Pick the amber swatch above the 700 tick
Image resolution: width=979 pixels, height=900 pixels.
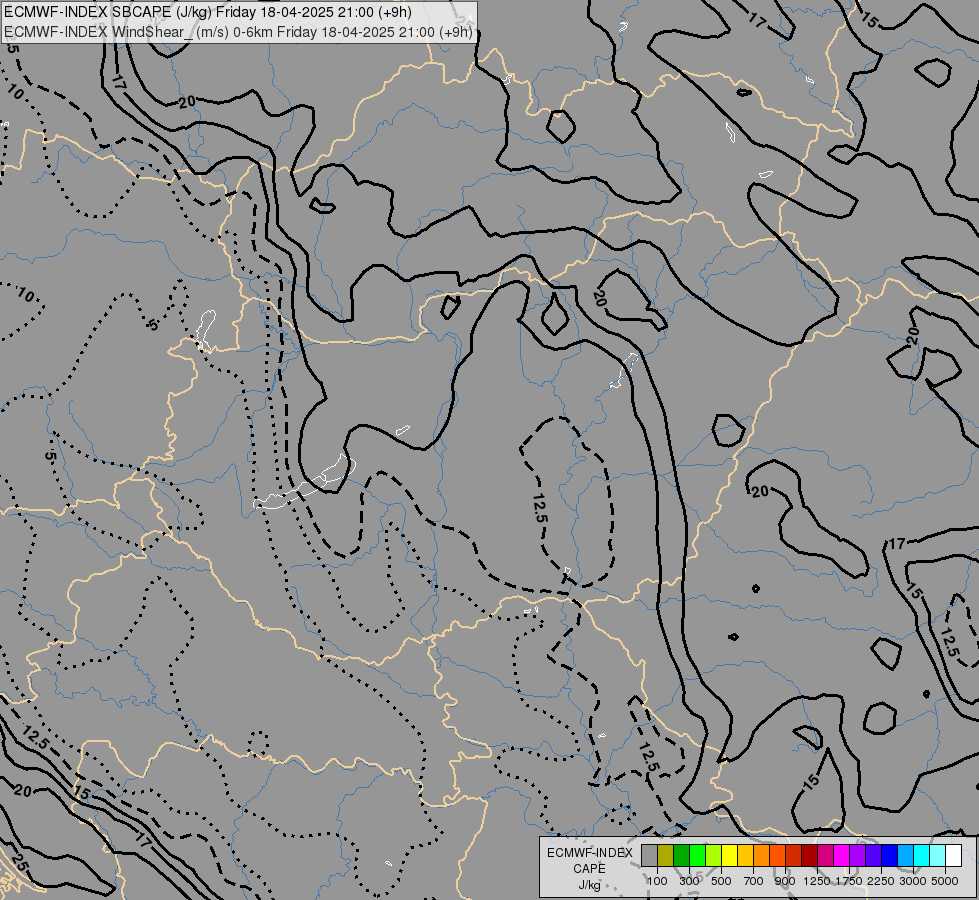click(x=745, y=855)
